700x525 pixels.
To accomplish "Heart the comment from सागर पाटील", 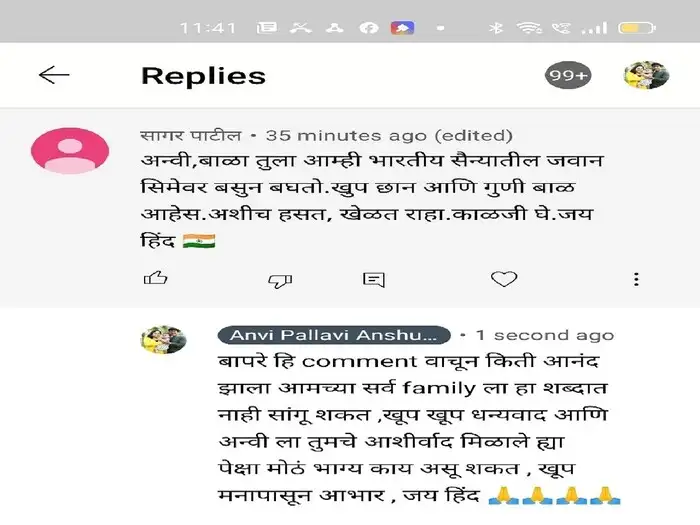I will [x=504, y=279].
